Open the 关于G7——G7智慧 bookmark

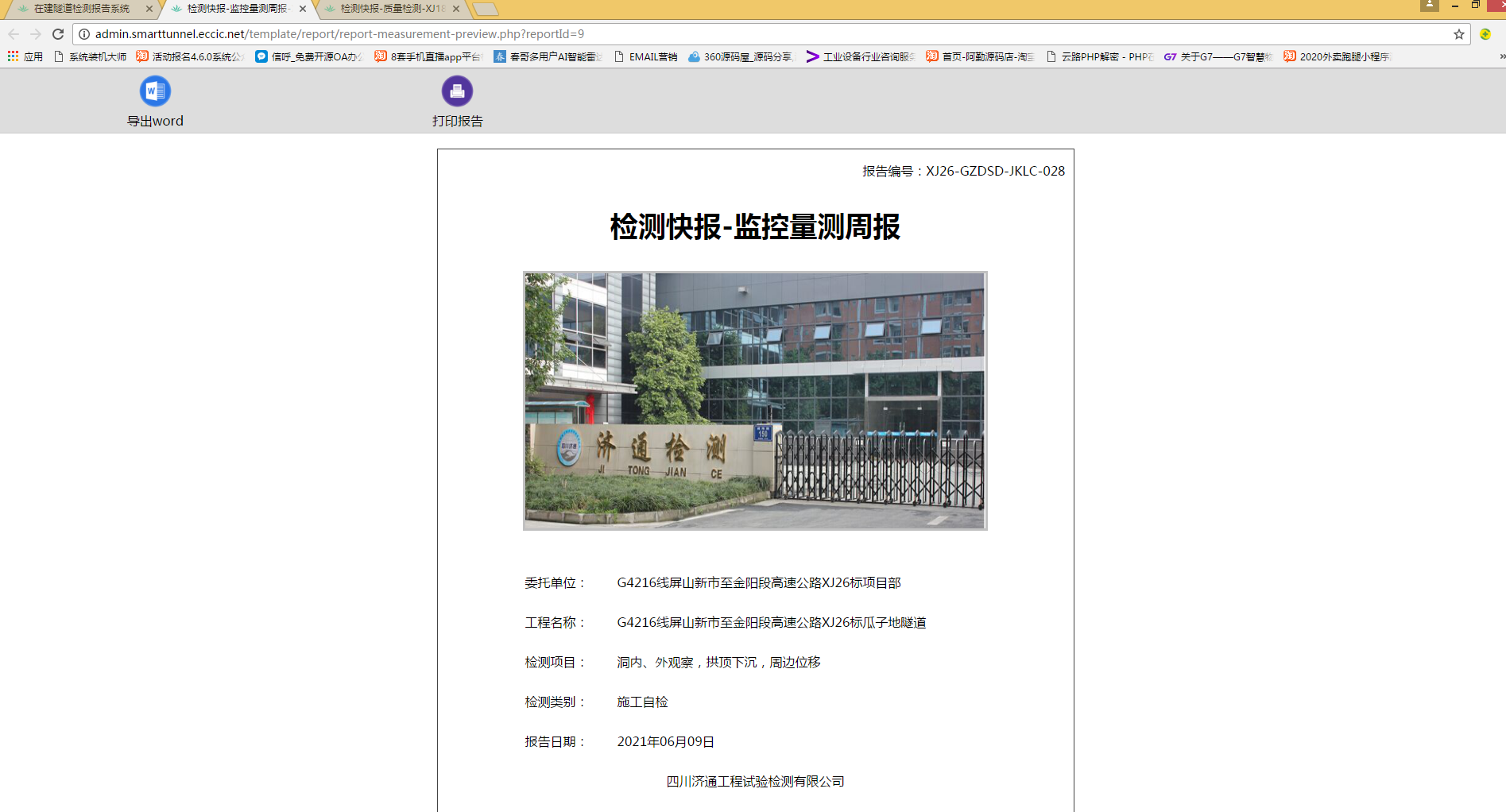click(1219, 56)
